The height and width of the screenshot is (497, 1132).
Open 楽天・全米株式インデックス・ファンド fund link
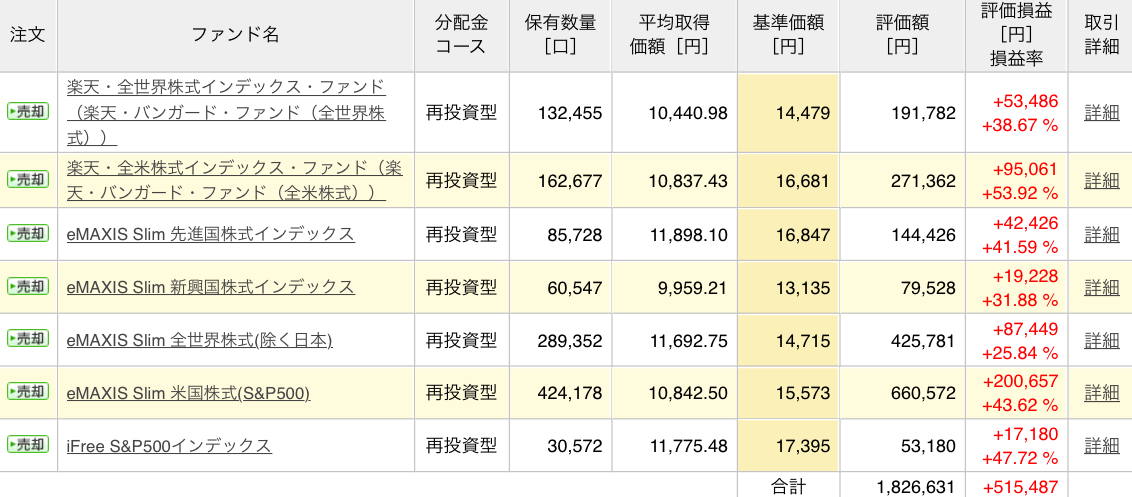(x=235, y=180)
